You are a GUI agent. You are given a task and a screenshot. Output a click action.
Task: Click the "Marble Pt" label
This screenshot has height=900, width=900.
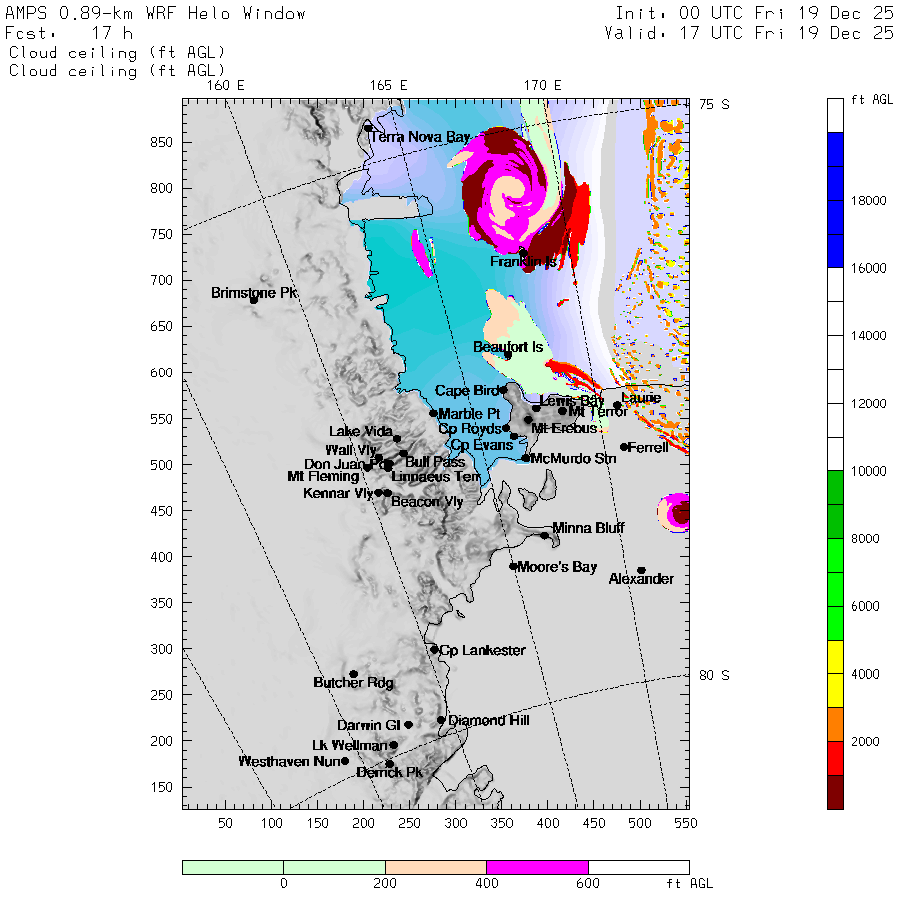pos(469,414)
